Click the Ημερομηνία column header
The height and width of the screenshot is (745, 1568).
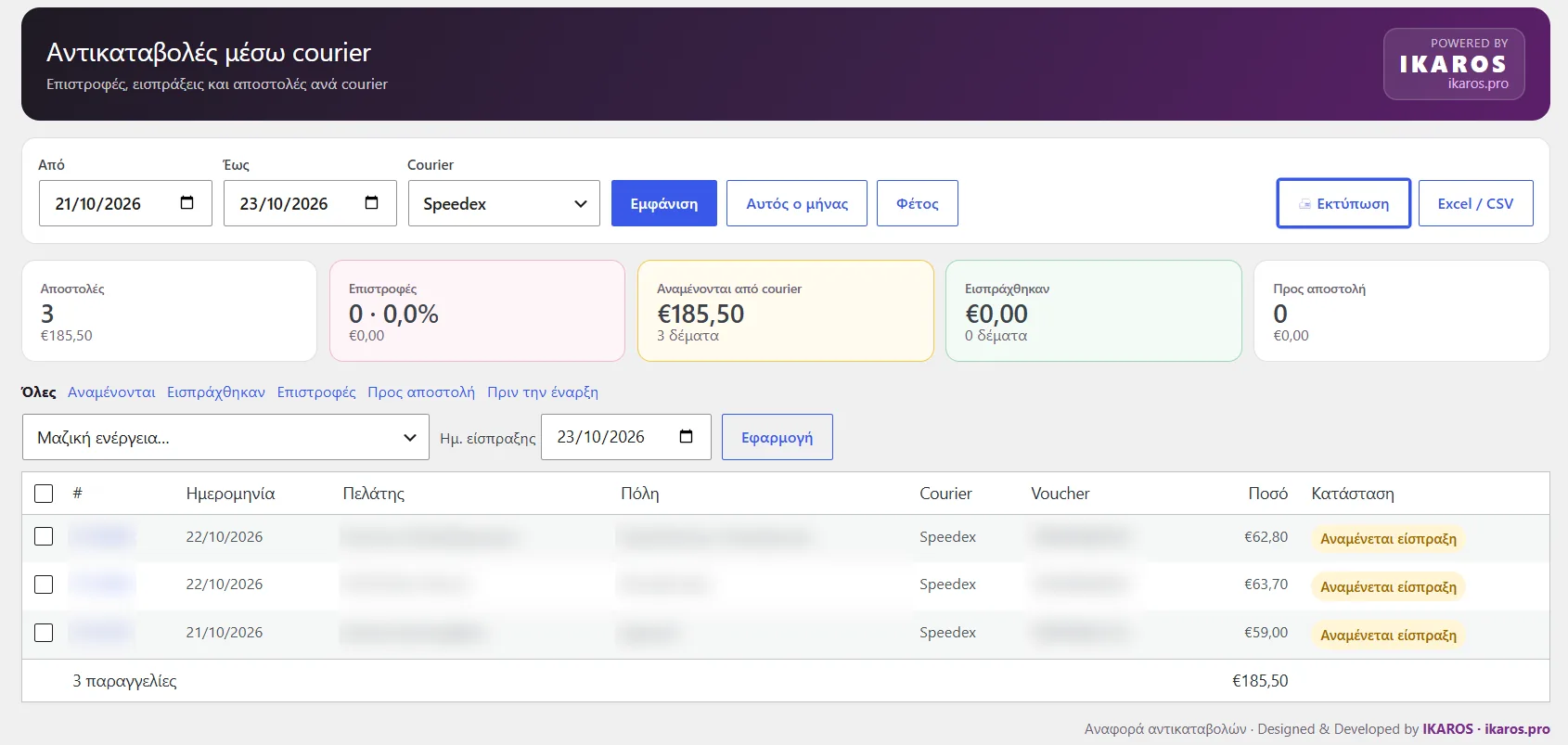(x=230, y=494)
